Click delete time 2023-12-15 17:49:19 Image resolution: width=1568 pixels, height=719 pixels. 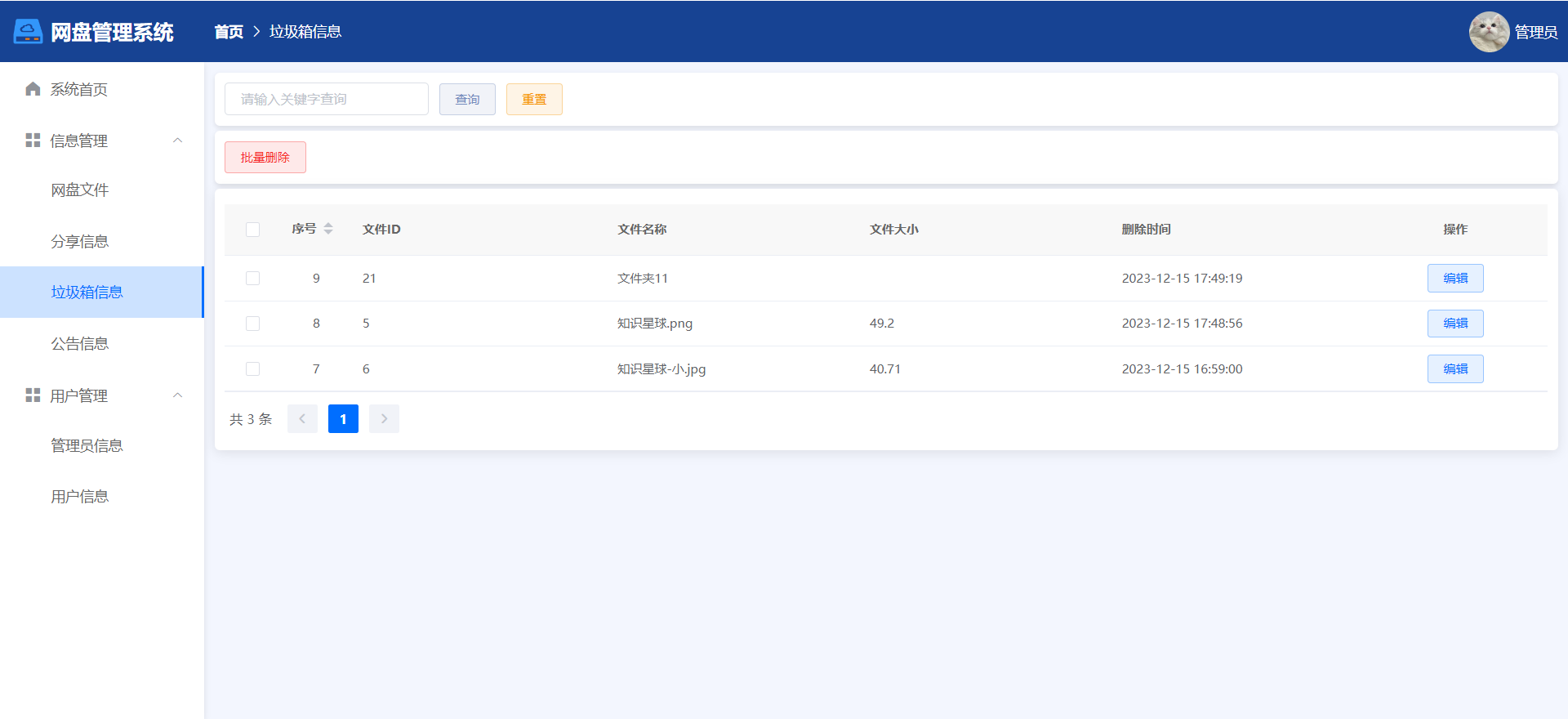[x=1182, y=279]
